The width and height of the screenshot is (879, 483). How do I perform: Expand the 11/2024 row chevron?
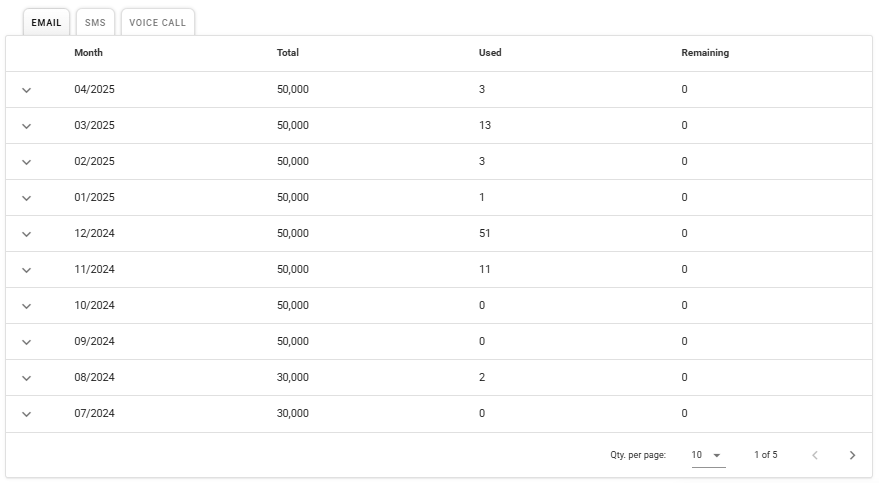[x=27, y=270]
